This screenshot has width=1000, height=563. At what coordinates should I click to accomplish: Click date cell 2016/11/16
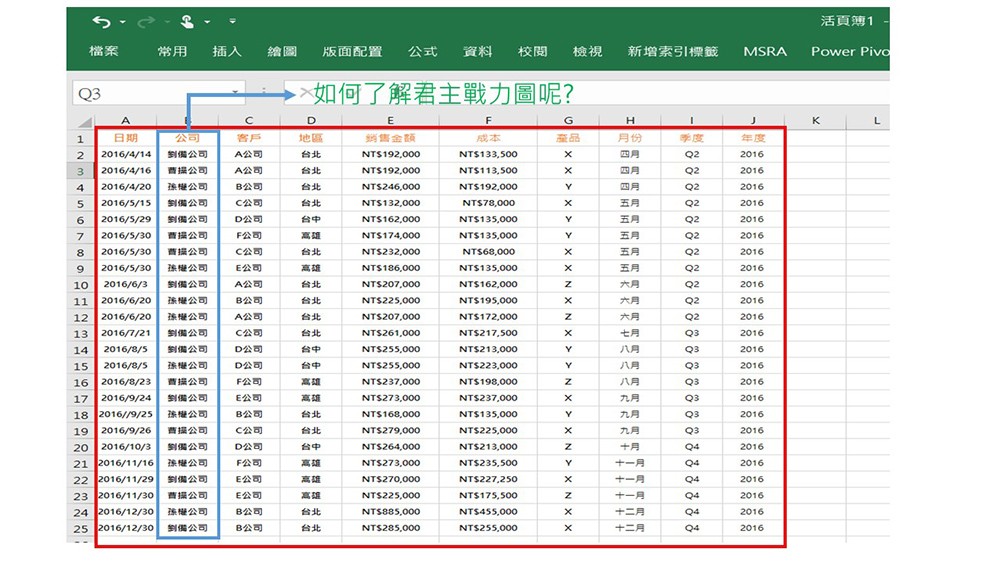pos(126,463)
